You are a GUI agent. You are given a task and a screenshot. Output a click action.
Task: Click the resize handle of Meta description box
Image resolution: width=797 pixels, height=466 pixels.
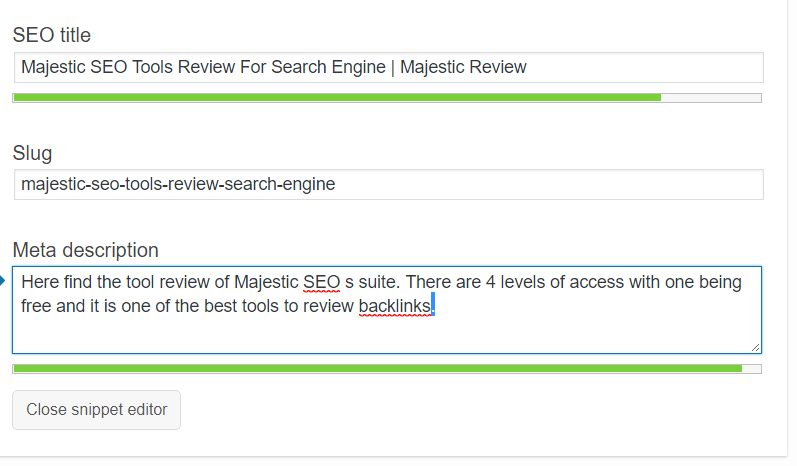(755, 348)
